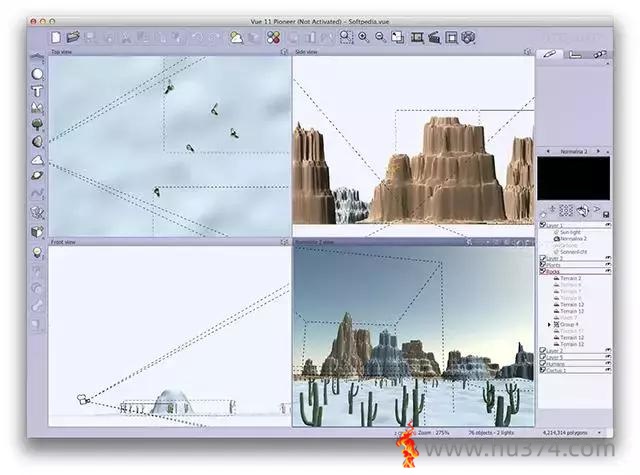Select the boolean object cube icon
Image resolution: width=640 pixels, height=475 pixels.
[x=37, y=232]
